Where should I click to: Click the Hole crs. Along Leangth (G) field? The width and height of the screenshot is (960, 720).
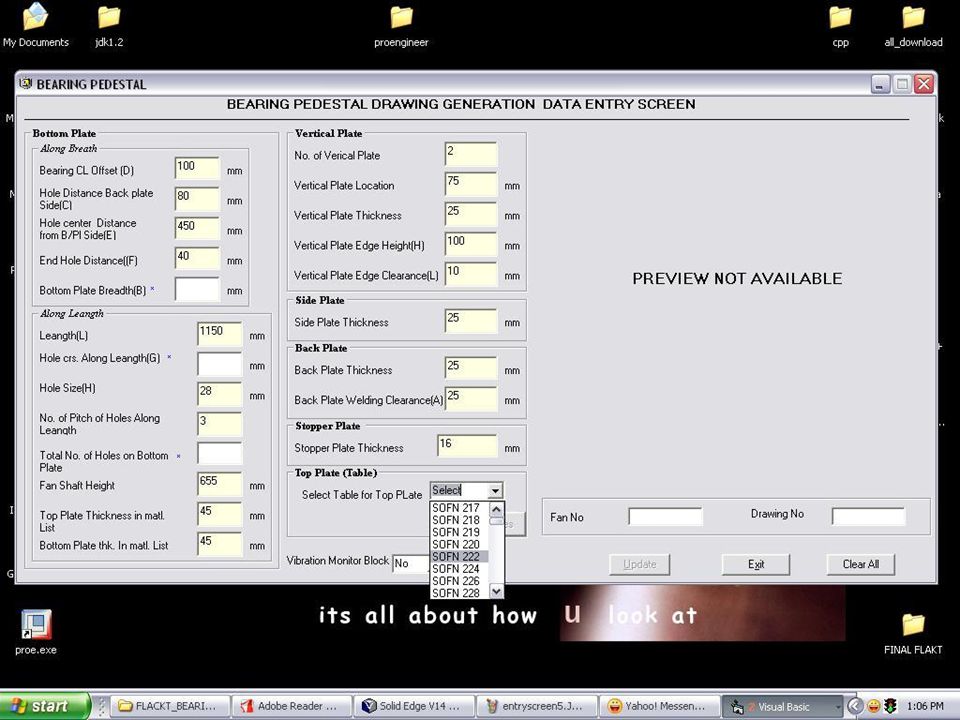click(x=220, y=364)
